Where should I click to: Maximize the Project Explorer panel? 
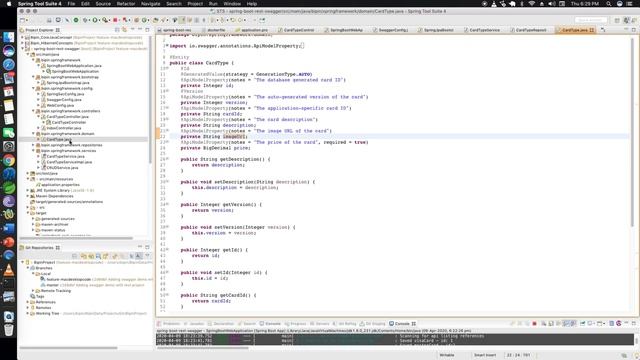[147, 30]
